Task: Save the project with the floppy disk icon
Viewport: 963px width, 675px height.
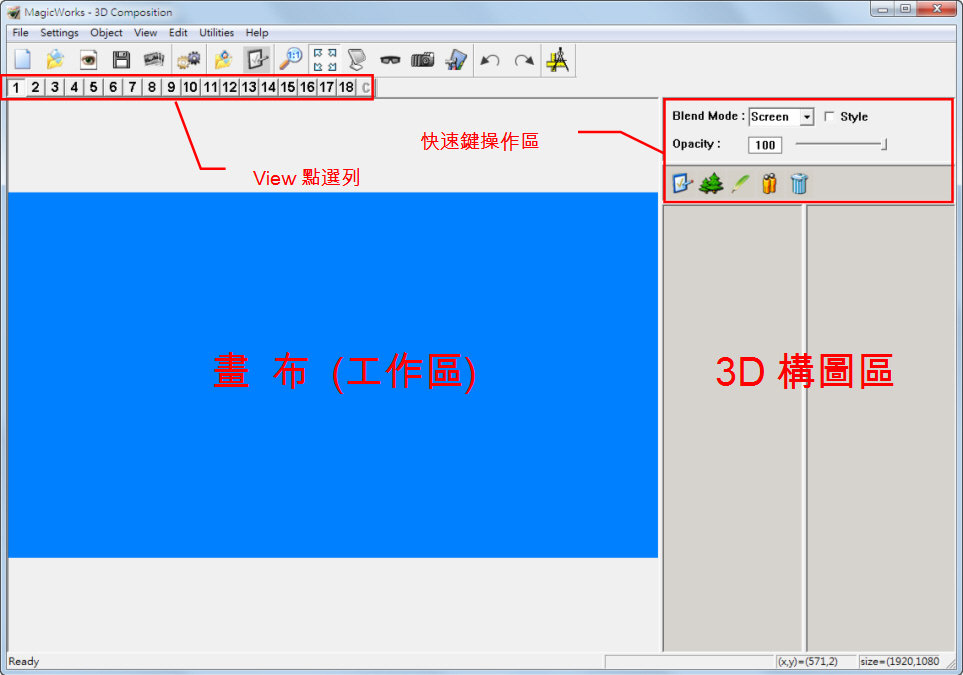Action: click(121, 59)
